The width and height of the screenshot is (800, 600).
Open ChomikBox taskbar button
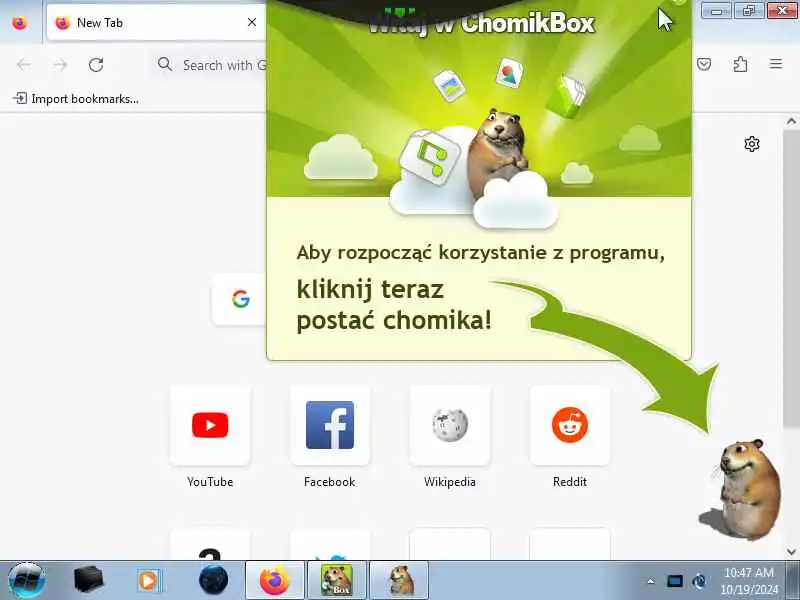[336, 580]
